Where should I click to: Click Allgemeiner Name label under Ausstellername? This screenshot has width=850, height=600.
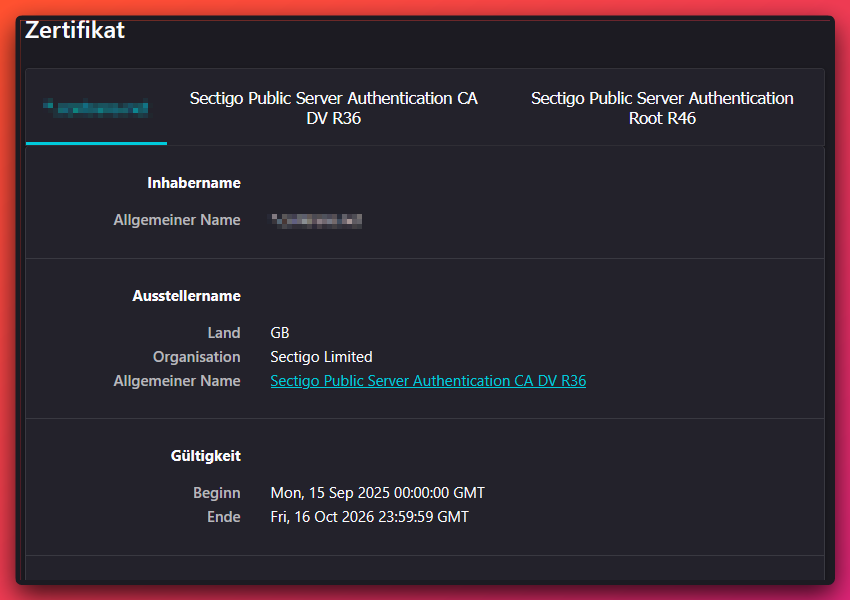point(177,380)
